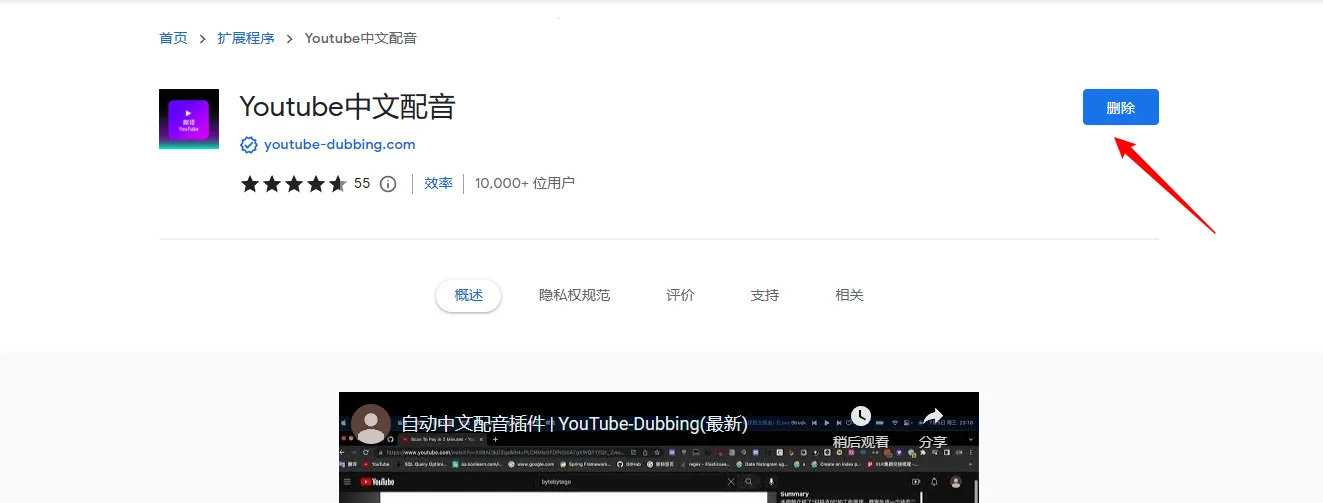The height and width of the screenshot is (503, 1323).
Task: Go to 首页 in the breadcrumb
Action: (173, 39)
